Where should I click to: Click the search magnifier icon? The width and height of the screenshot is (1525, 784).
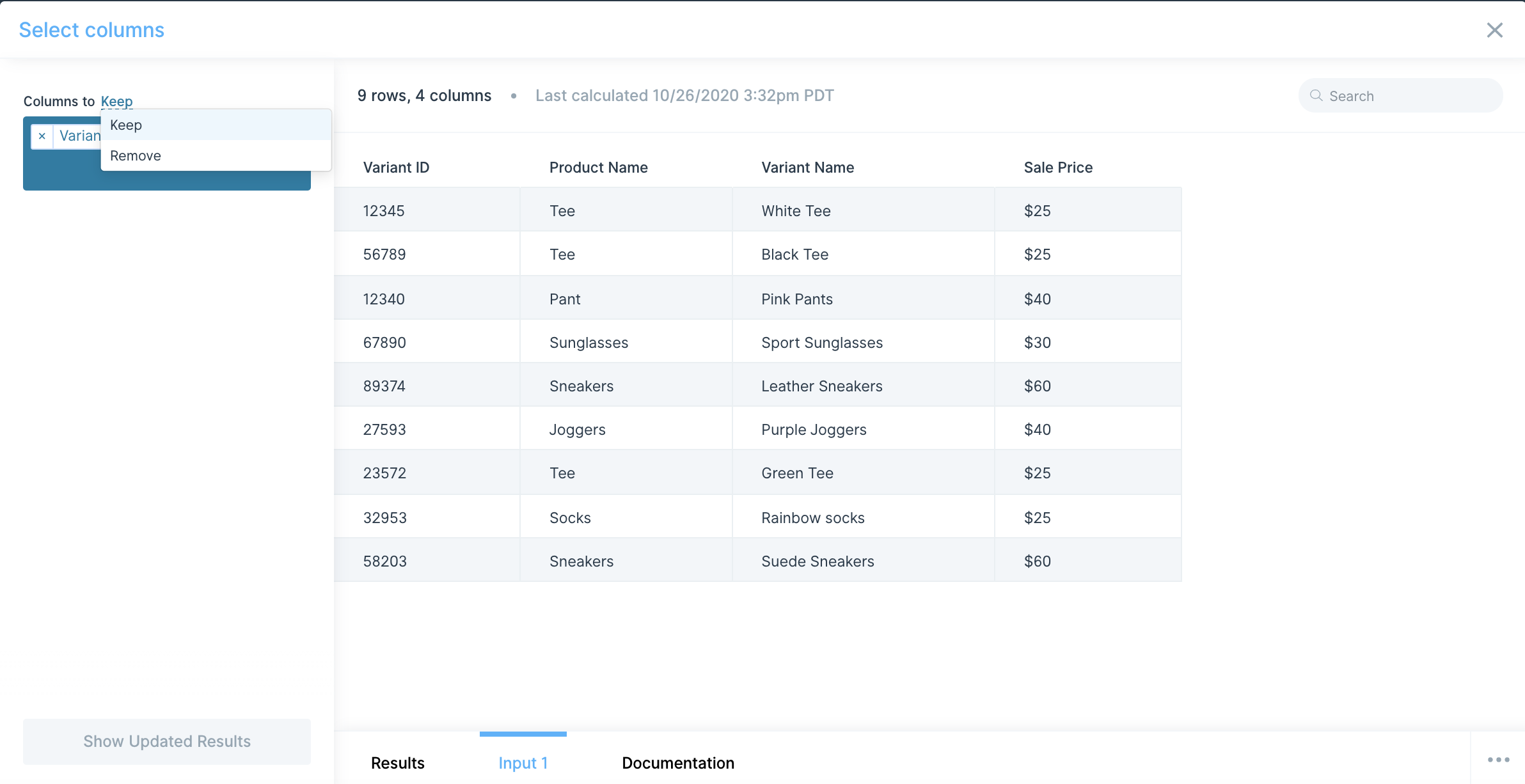[1316, 96]
